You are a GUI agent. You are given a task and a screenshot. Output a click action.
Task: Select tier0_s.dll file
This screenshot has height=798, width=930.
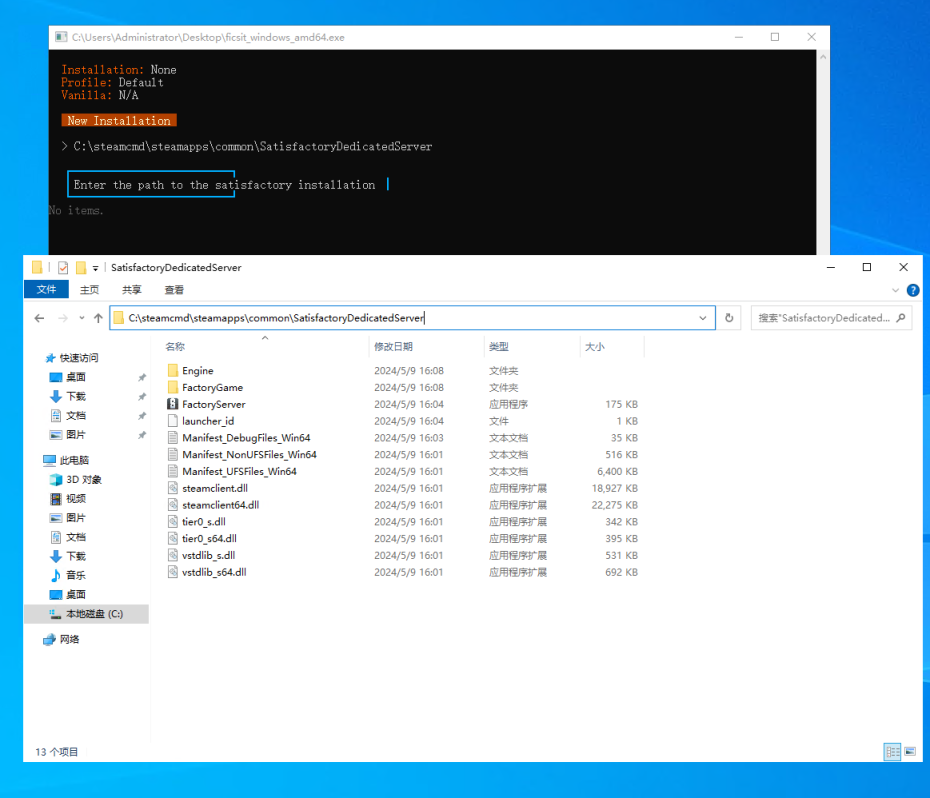coord(203,522)
